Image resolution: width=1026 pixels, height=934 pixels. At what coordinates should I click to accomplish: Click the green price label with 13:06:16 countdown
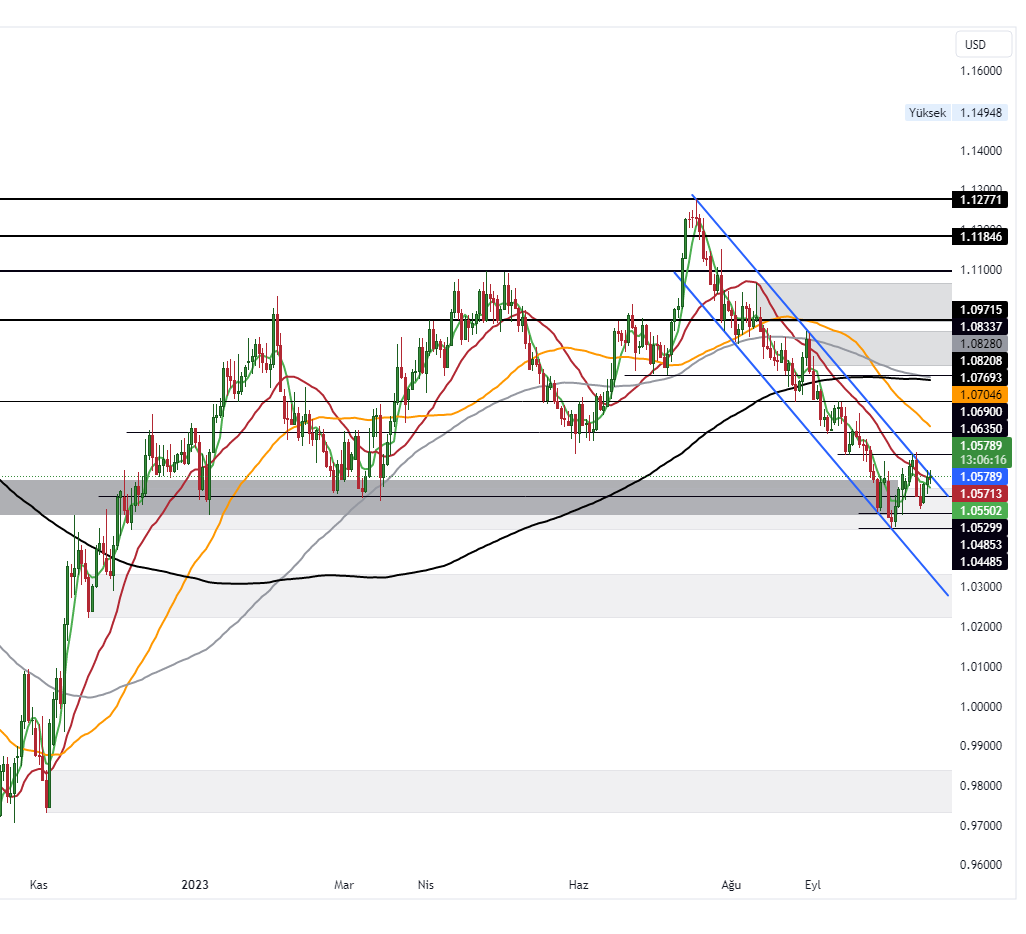(x=982, y=452)
